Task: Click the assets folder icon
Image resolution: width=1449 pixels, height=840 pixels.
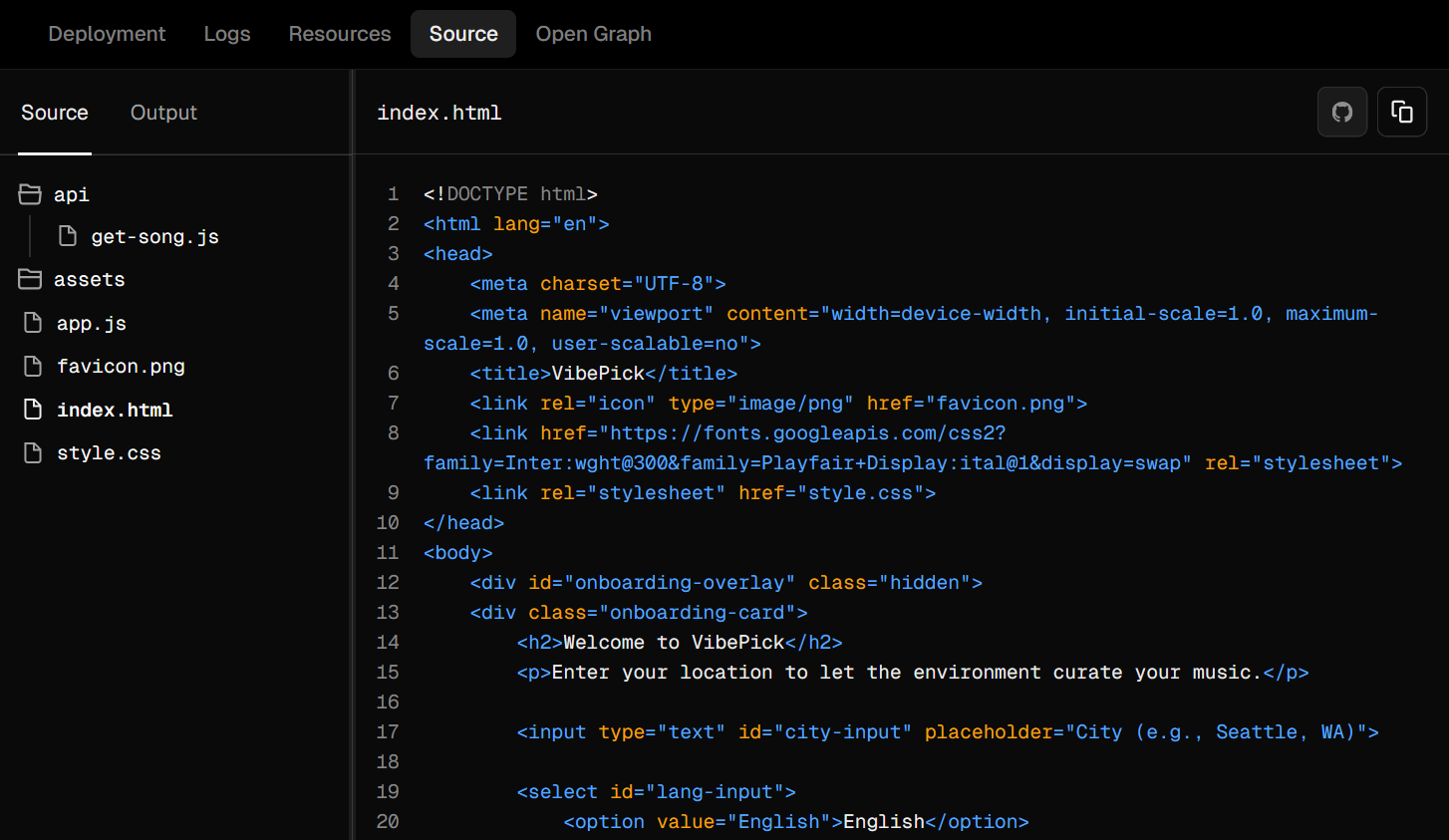Action: (30, 279)
